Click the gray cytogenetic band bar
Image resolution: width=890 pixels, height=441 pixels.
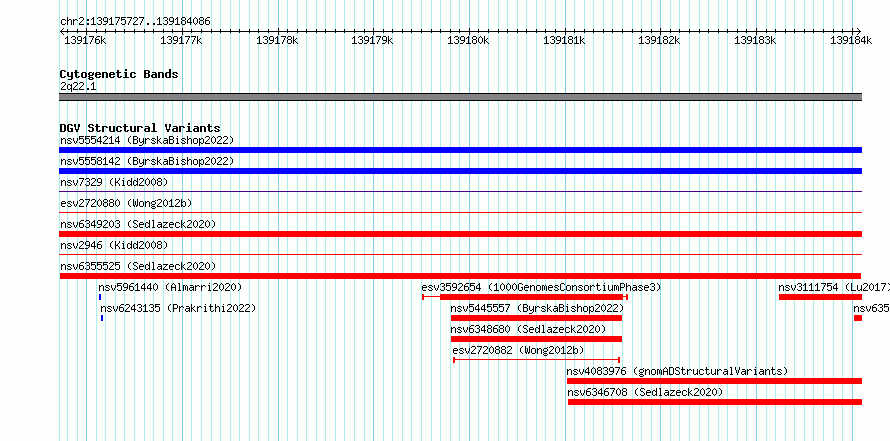tap(460, 97)
